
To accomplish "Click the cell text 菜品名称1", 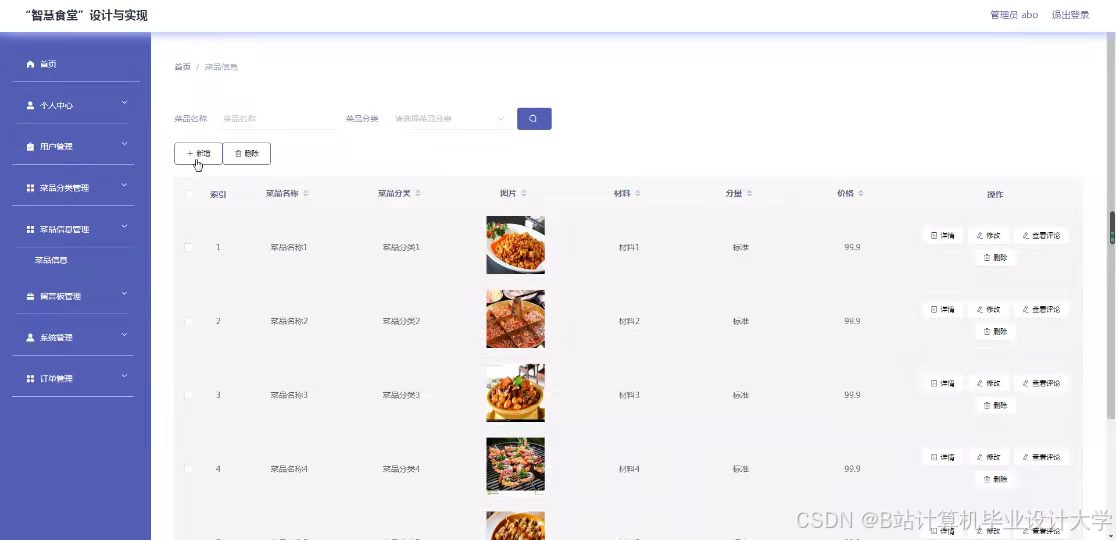I will (x=289, y=248).
